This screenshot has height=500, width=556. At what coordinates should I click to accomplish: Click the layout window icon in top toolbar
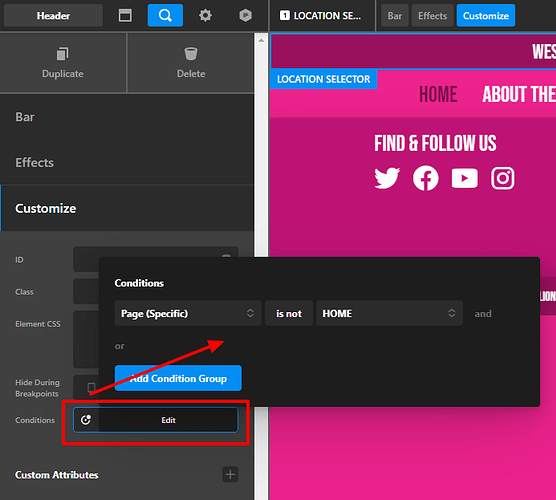click(x=125, y=16)
